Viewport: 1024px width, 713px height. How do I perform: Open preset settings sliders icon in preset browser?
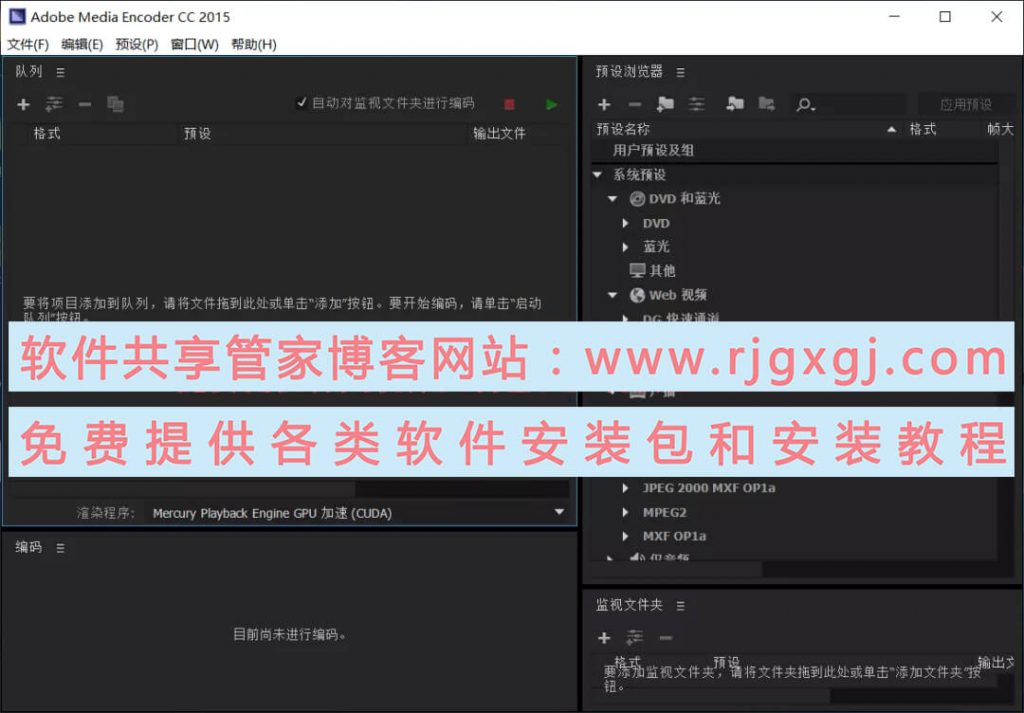pos(697,104)
